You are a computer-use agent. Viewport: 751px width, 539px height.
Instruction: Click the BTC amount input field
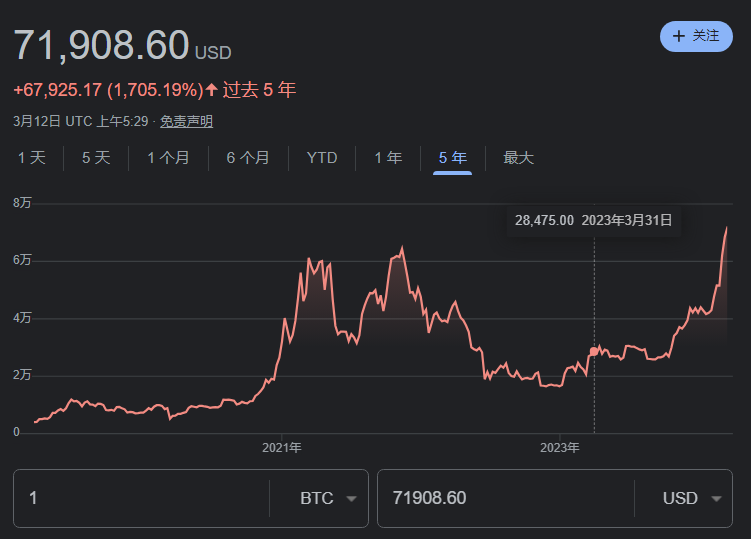coord(140,498)
